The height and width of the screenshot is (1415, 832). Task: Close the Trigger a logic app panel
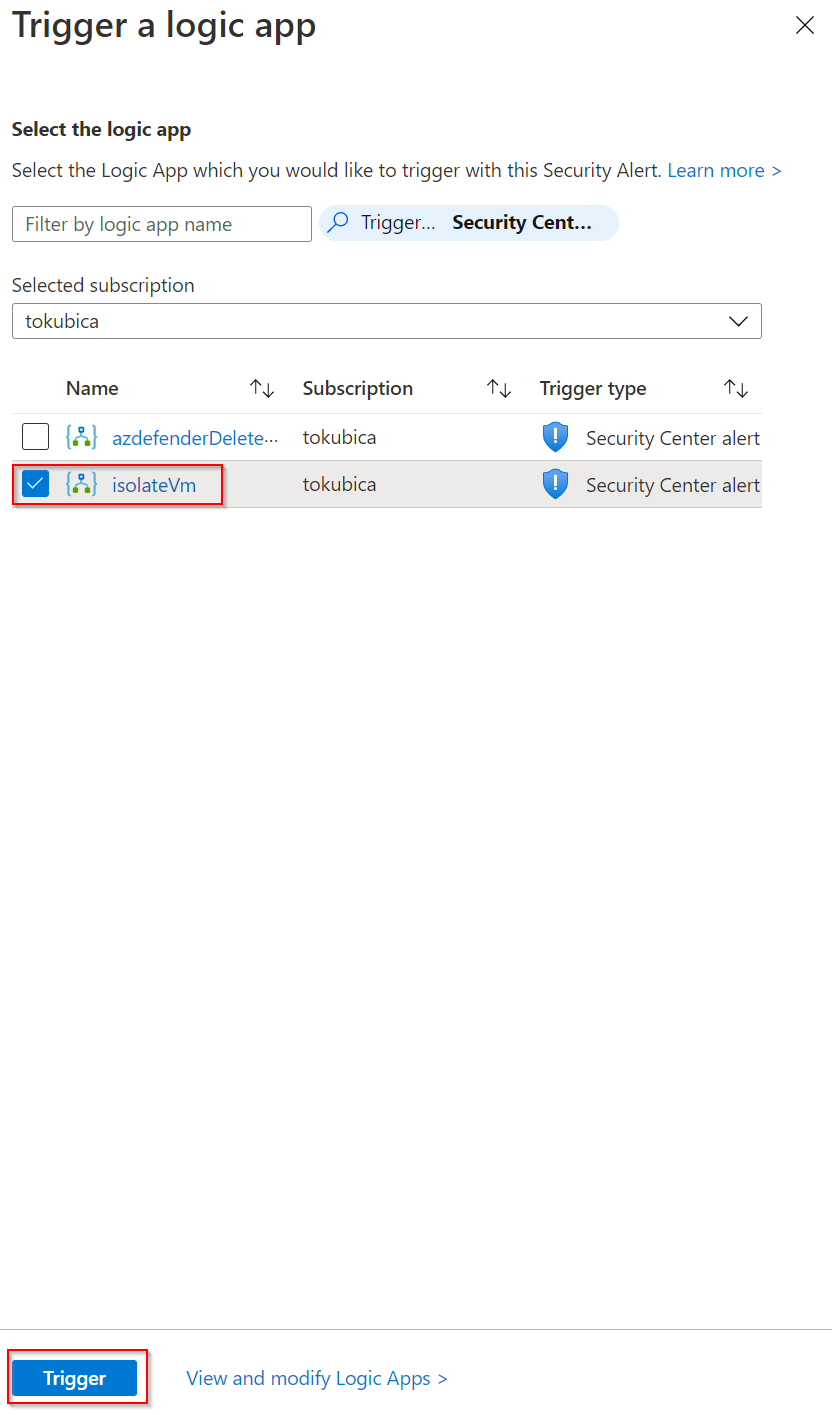(x=804, y=26)
